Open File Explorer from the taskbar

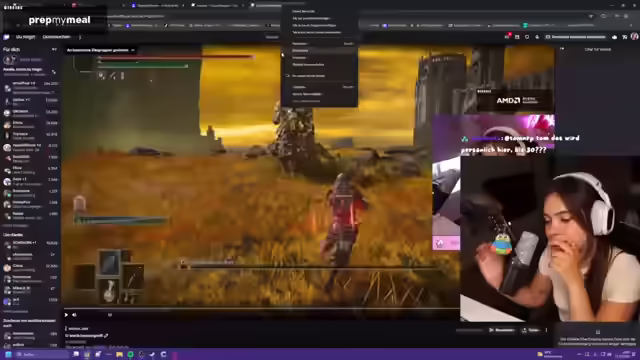(119, 354)
